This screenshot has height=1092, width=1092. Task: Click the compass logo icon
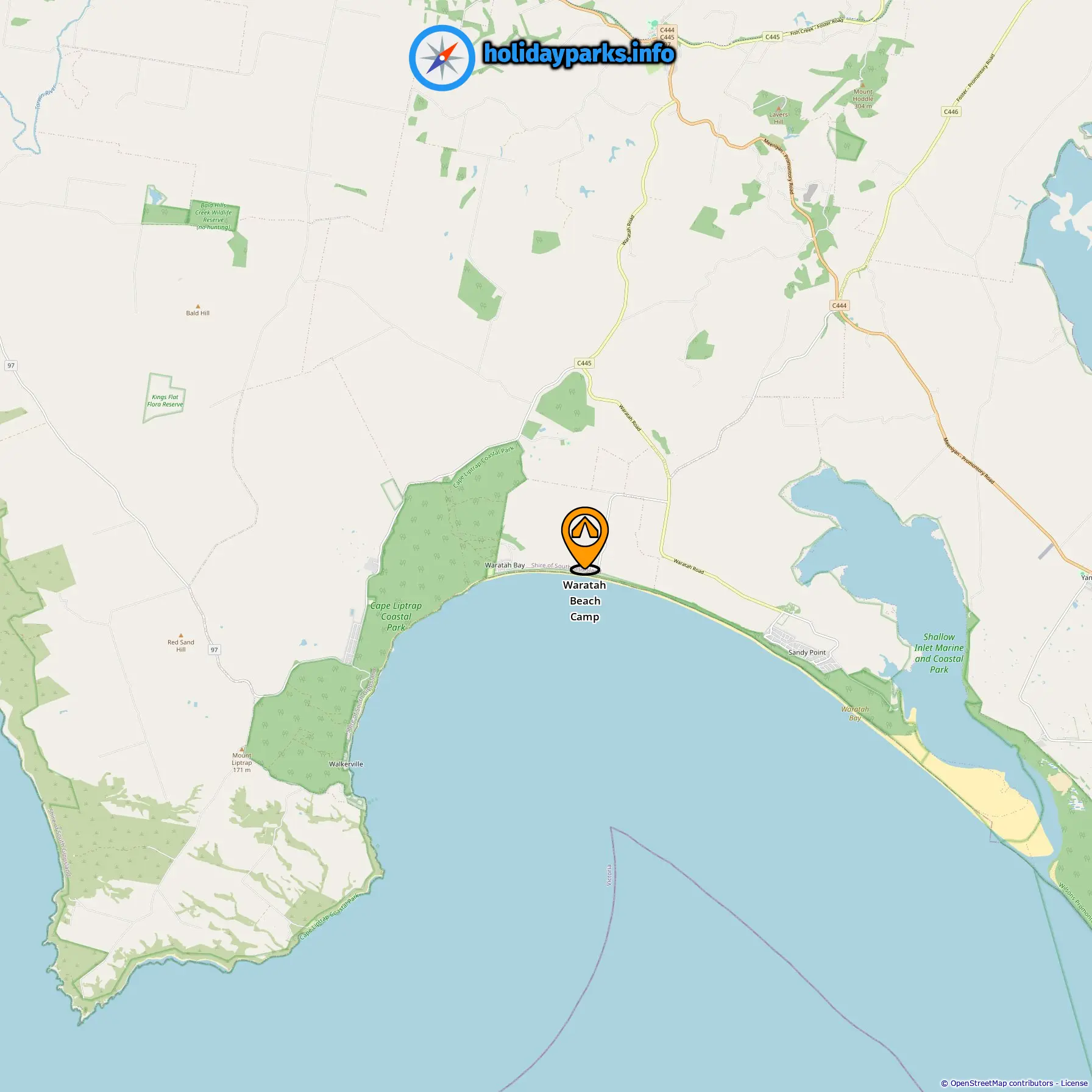(442, 58)
